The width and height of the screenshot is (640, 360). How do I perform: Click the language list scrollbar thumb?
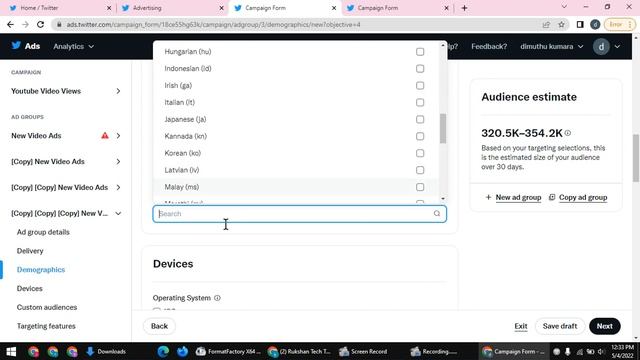[443, 129]
